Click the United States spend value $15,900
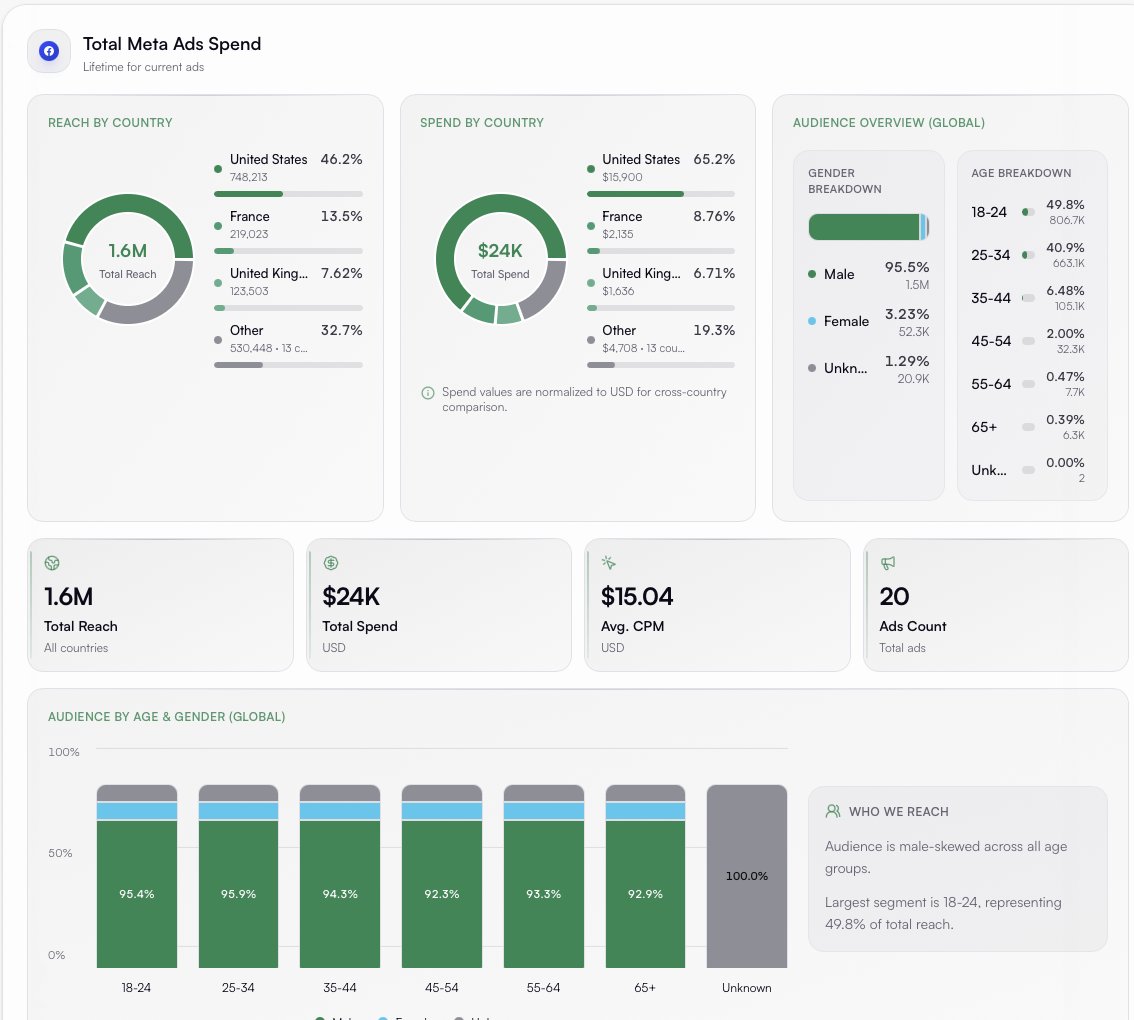This screenshot has height=1020, width=1134. point(622,177)
